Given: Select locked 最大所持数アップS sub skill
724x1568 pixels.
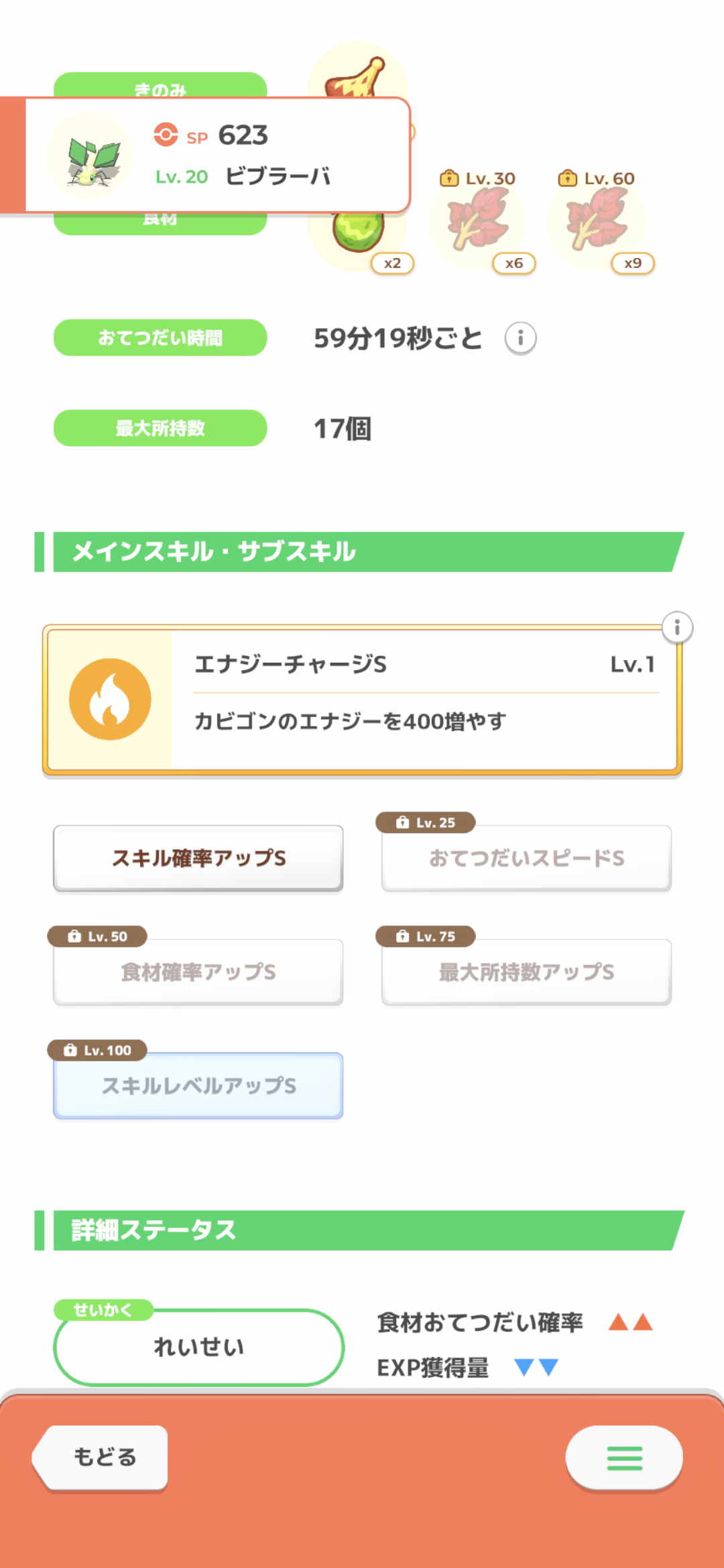Looking at the screenshot, I should tap(526, 972).
